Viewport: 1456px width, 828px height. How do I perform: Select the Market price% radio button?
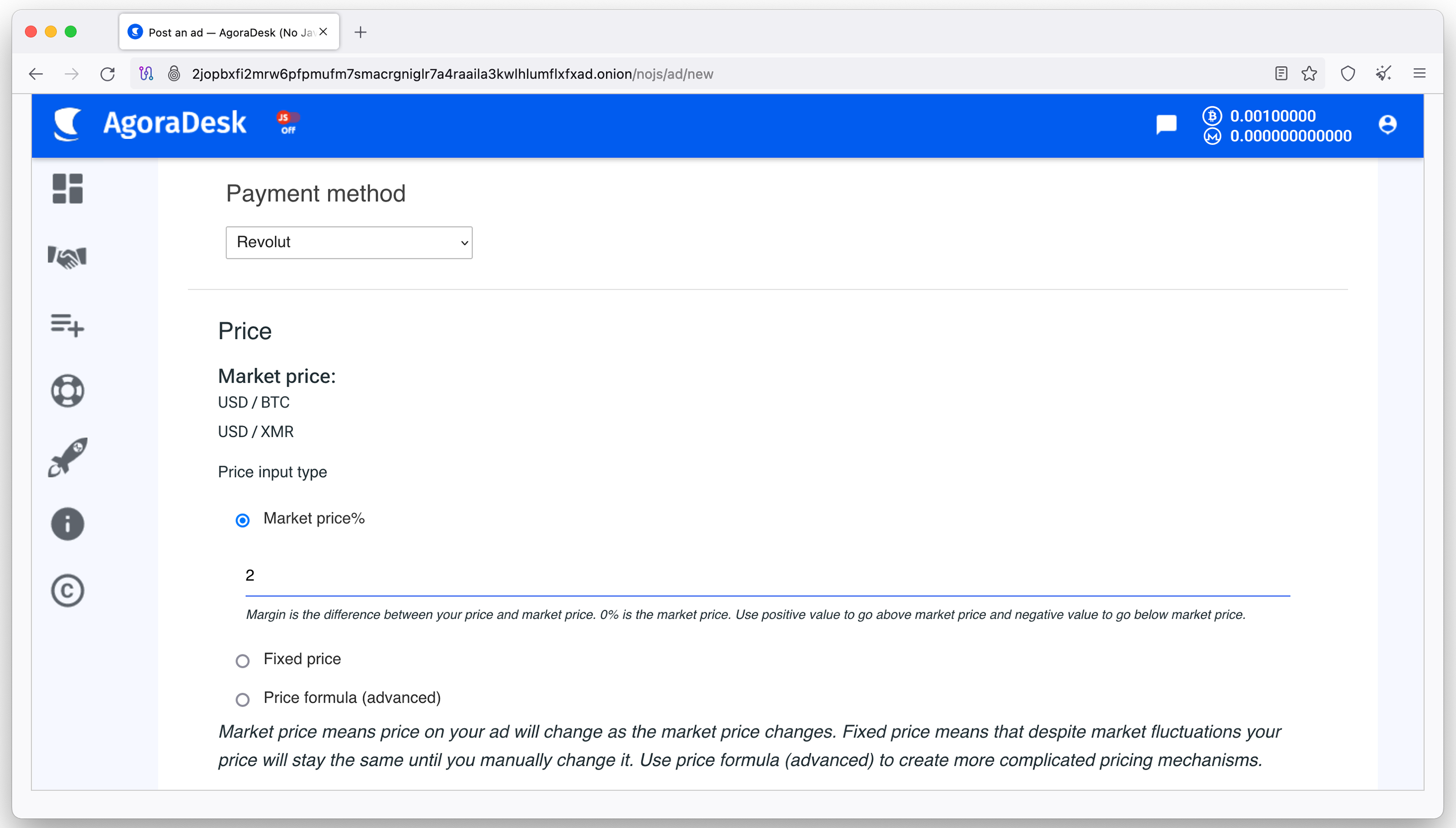243,520
